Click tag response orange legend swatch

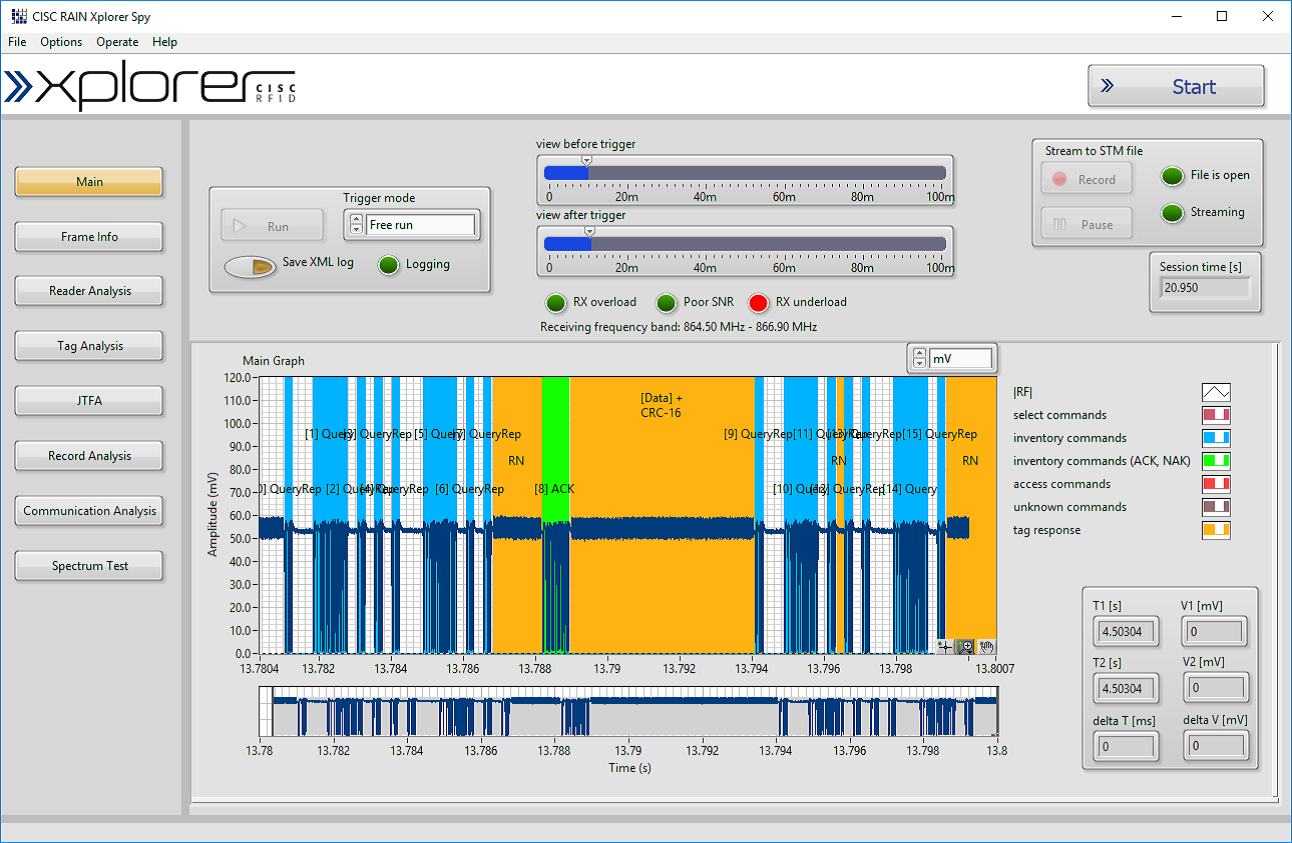click(x=1216, y=530)
